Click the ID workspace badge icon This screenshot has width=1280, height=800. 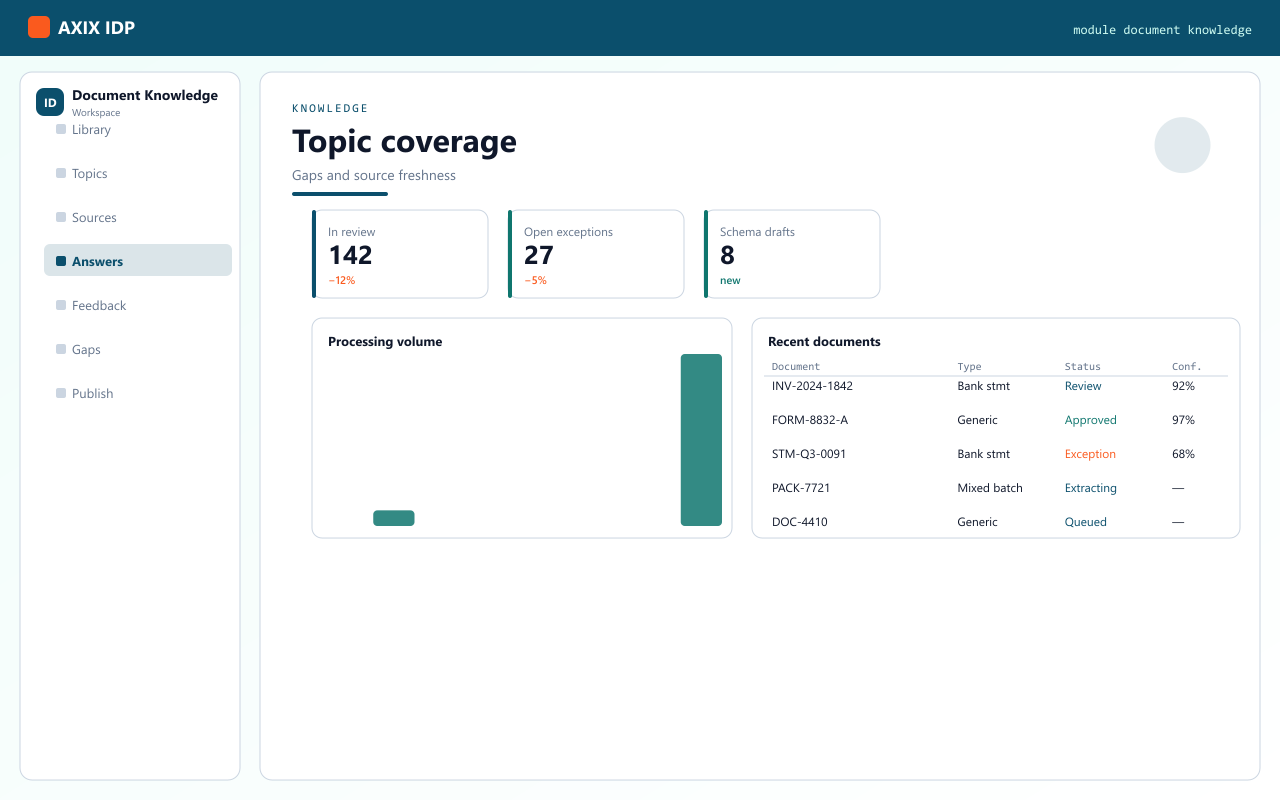(50, 102)
